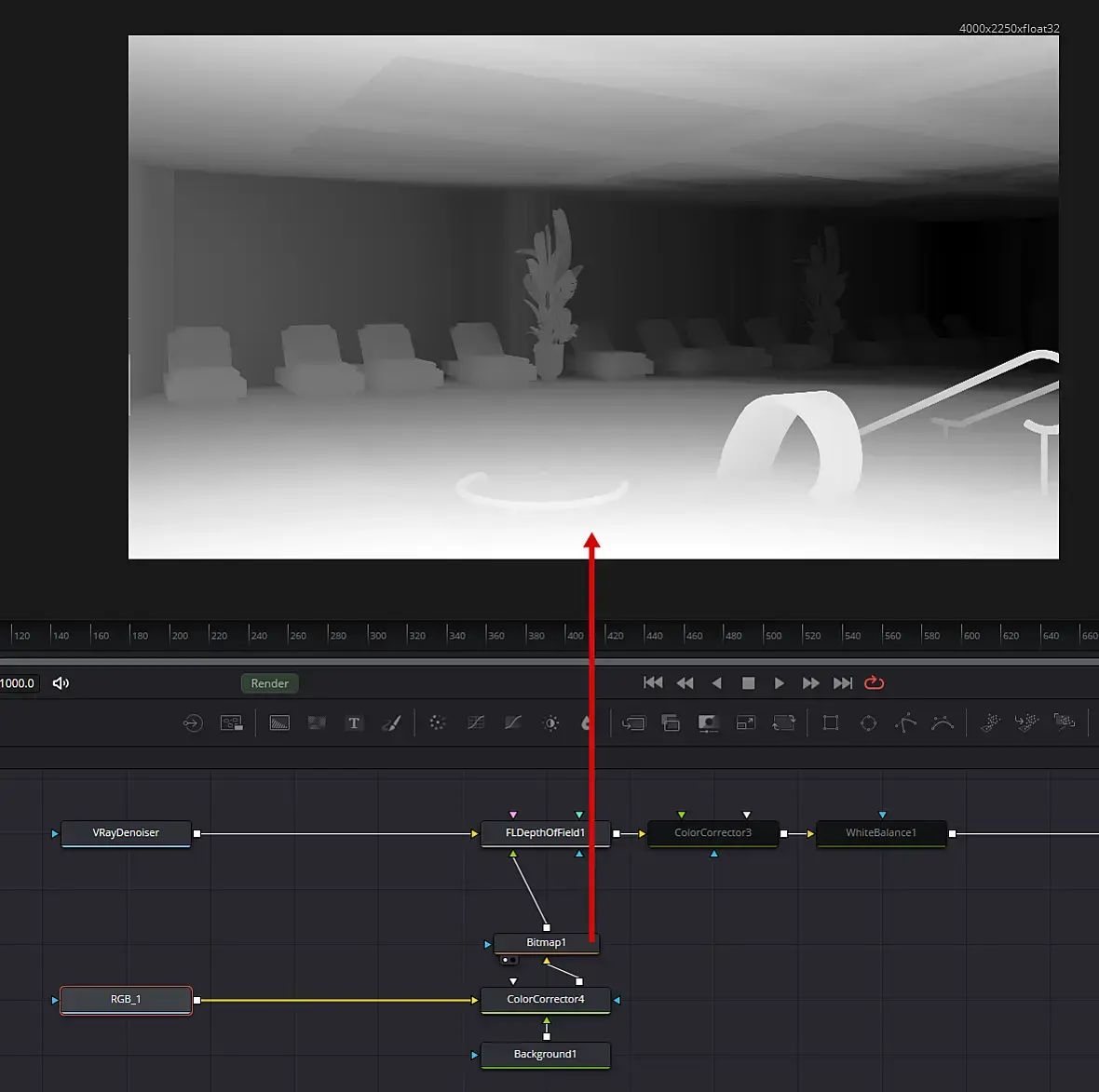Click the 4000x2250xfloat32 resolution label
The width and height of the screenshot is (1099, 1092).
pos(1010,29)
